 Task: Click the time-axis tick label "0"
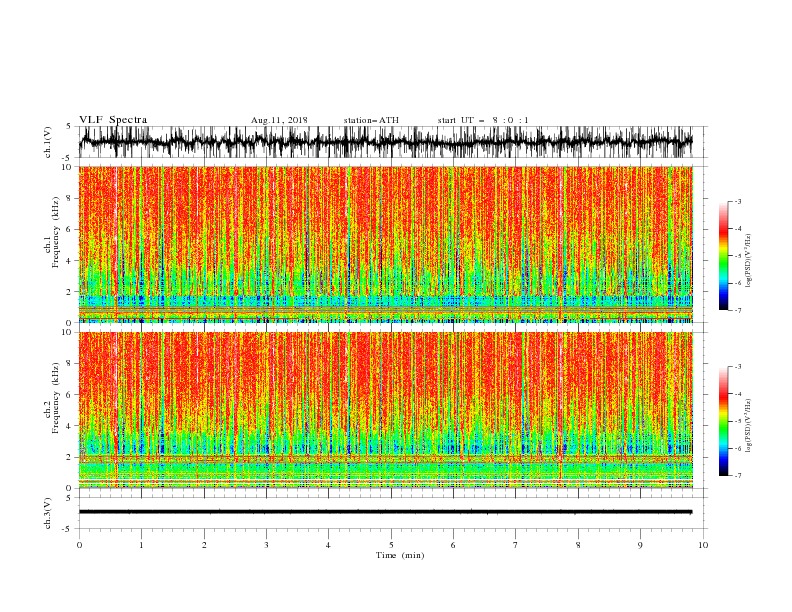(x=79, y=545)
